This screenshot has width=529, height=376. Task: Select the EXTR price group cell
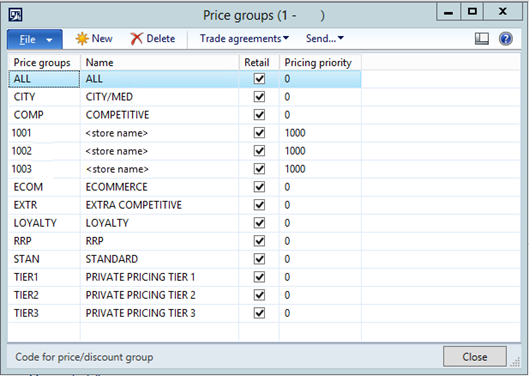click(x=44, y=205)
